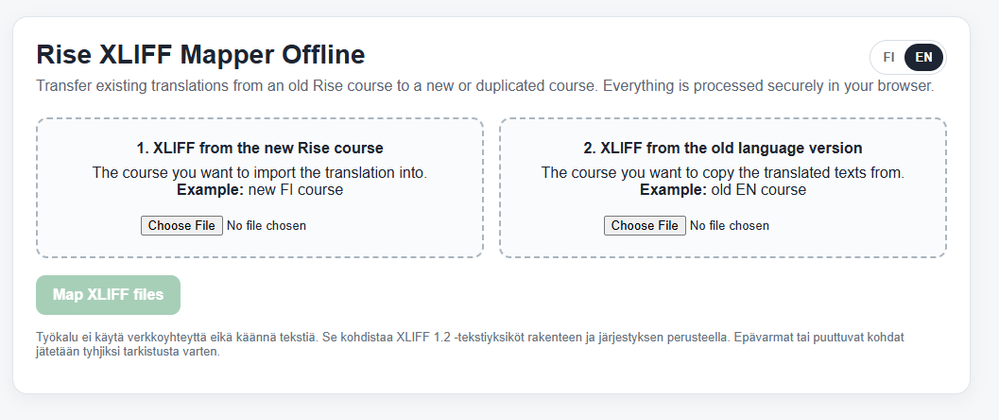The height and width of the screenshot is (420, 999).
Task: Click "No file chosen" under new Rise course
Action: [266, 226]
